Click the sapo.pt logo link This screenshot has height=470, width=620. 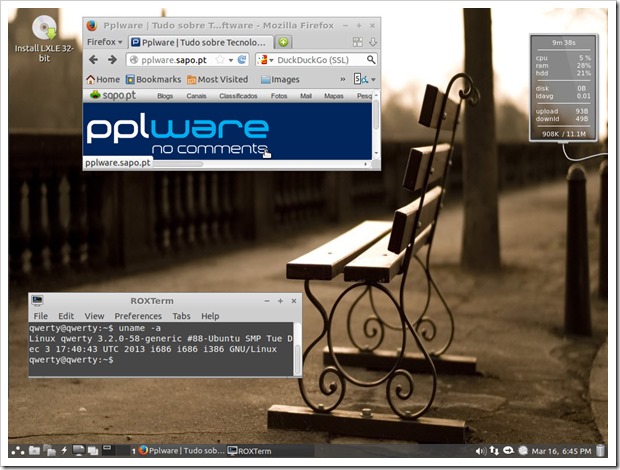coord(113,95)
